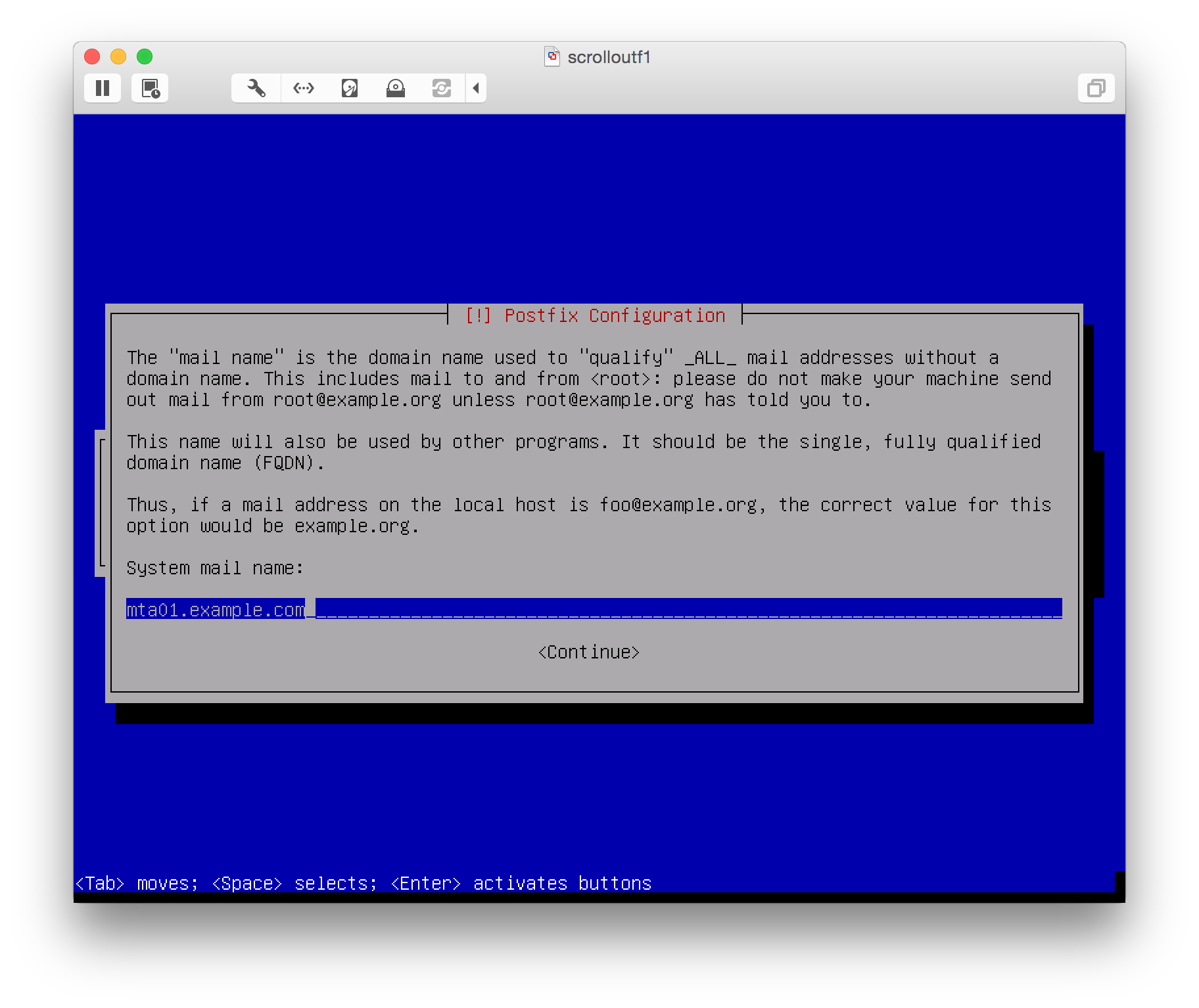Minimize the scrolloutf1 window

point(118,57)
